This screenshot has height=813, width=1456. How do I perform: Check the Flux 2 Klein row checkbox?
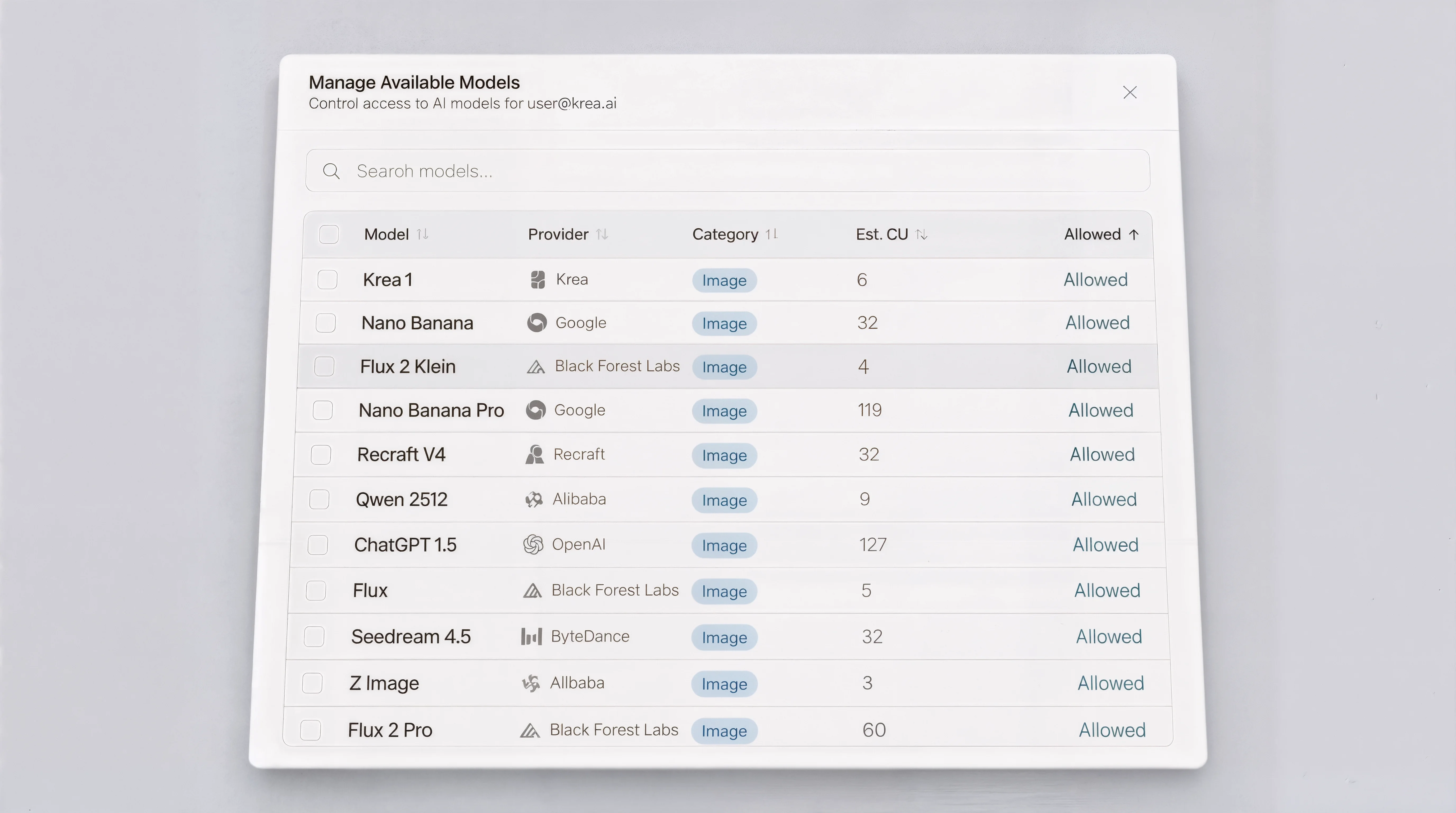pyautogui.click(x=324, y=366)
